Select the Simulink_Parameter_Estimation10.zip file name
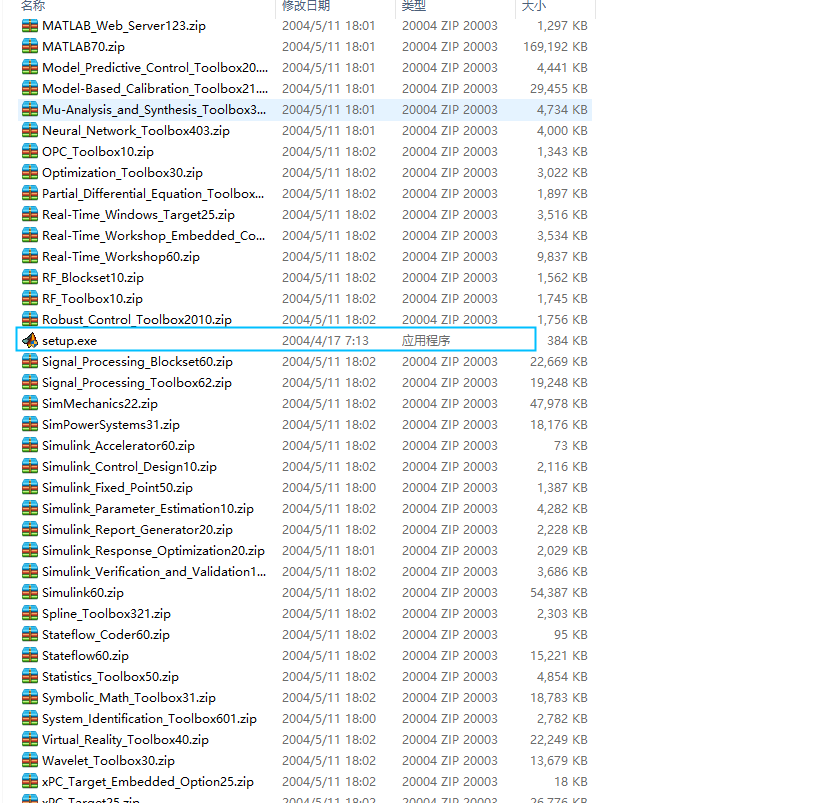The width and height of the screenshot is (833, 803). [148, 509]
